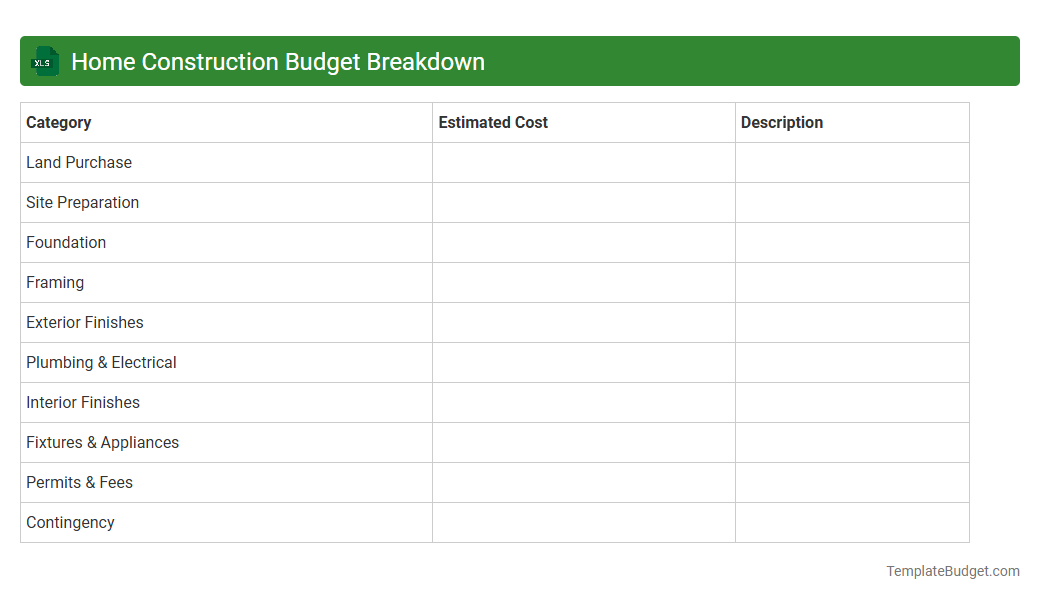The image size is (1040, 600).
Task: Select the Home Construction Budget Breakdown title
Action: tap(277, 61)
